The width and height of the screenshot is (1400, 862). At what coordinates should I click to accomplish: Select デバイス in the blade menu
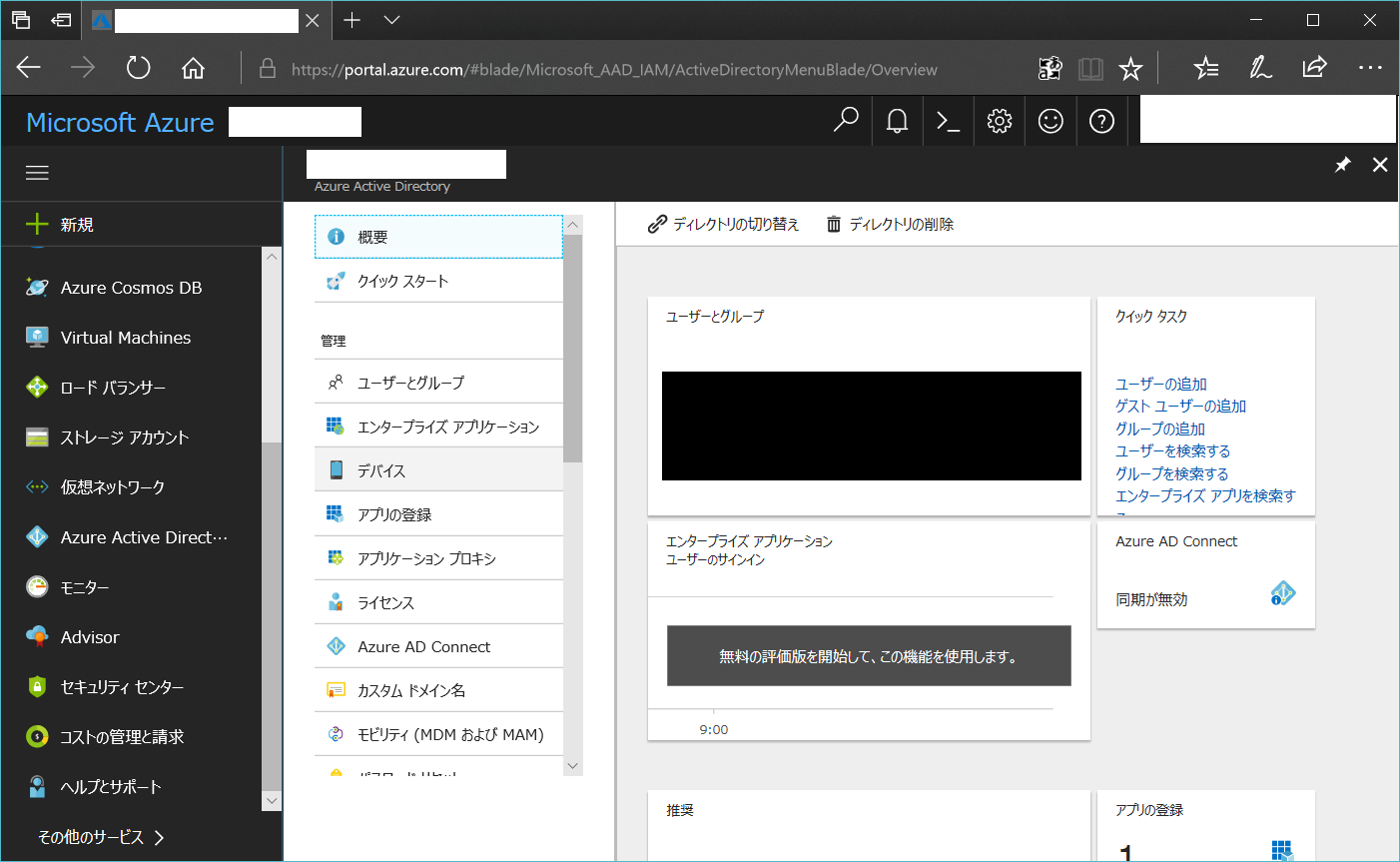tap(438, 470)
